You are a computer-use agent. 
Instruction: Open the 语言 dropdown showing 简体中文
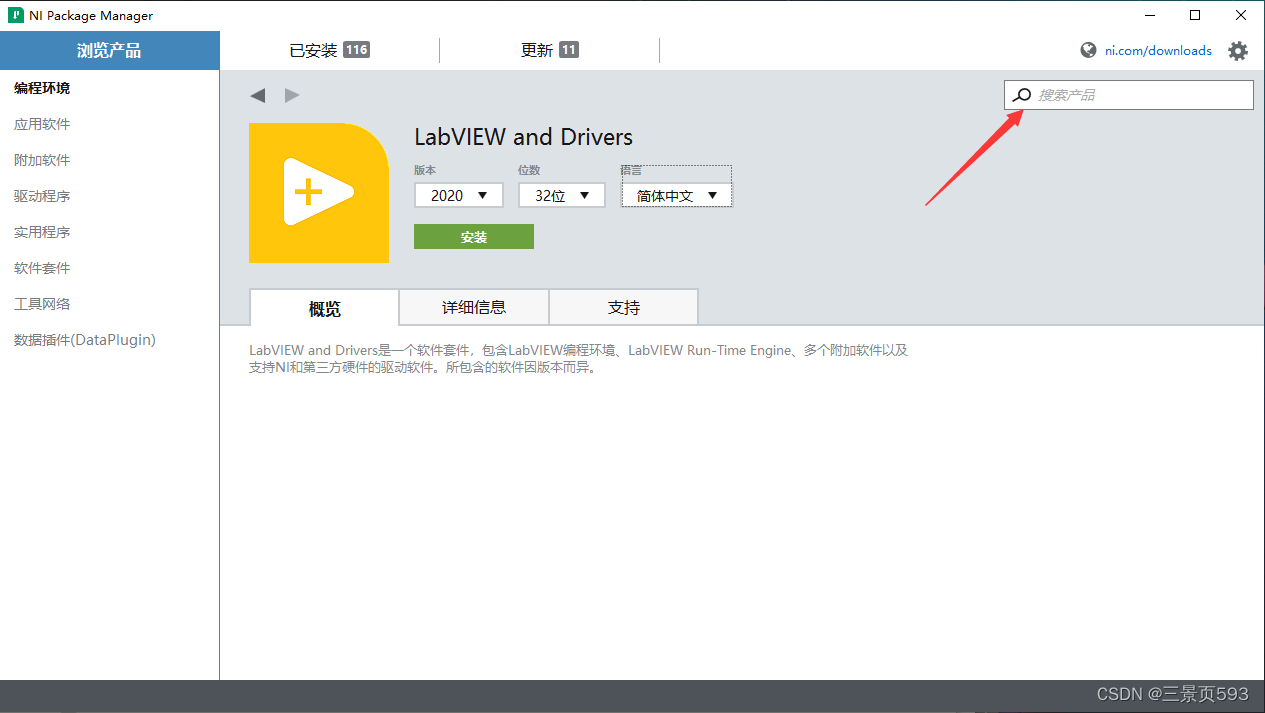(x=676, y=195)
